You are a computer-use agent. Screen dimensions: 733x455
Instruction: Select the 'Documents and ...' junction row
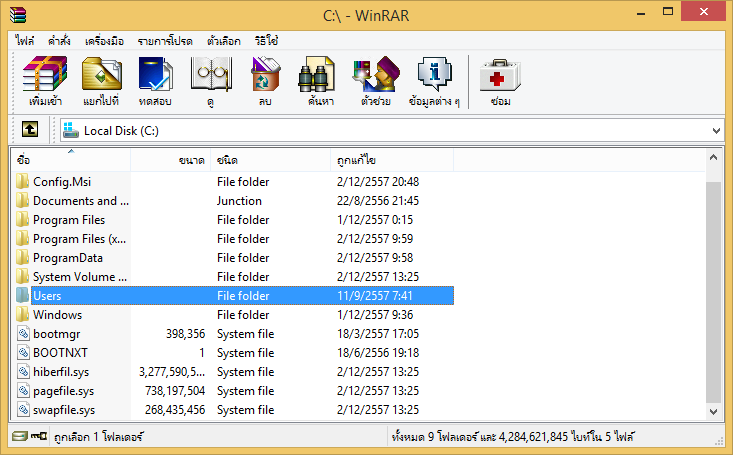(234, 201)
